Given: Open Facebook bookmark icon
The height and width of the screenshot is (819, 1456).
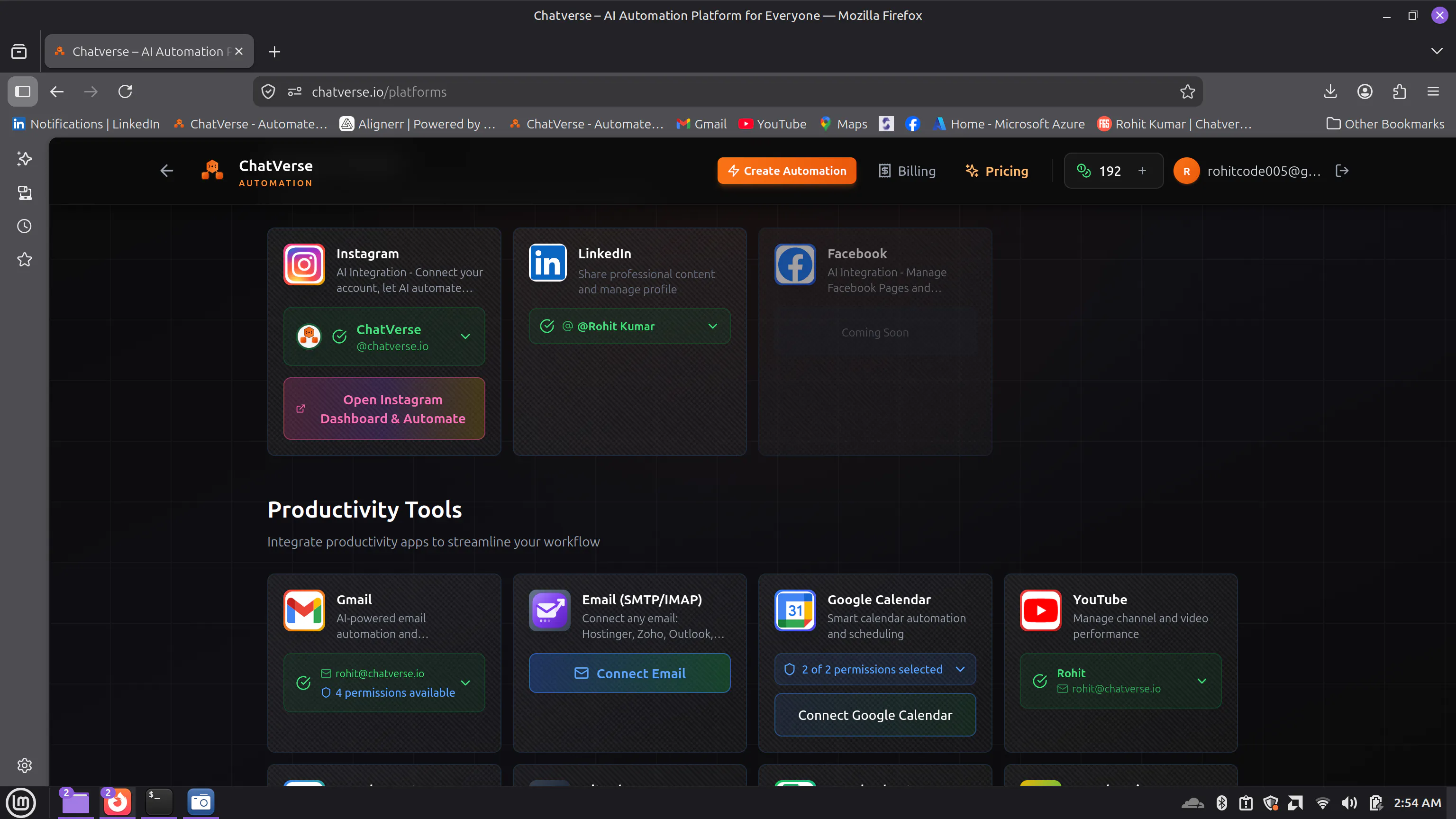Looking at the screenshot, I should (912, 124).
